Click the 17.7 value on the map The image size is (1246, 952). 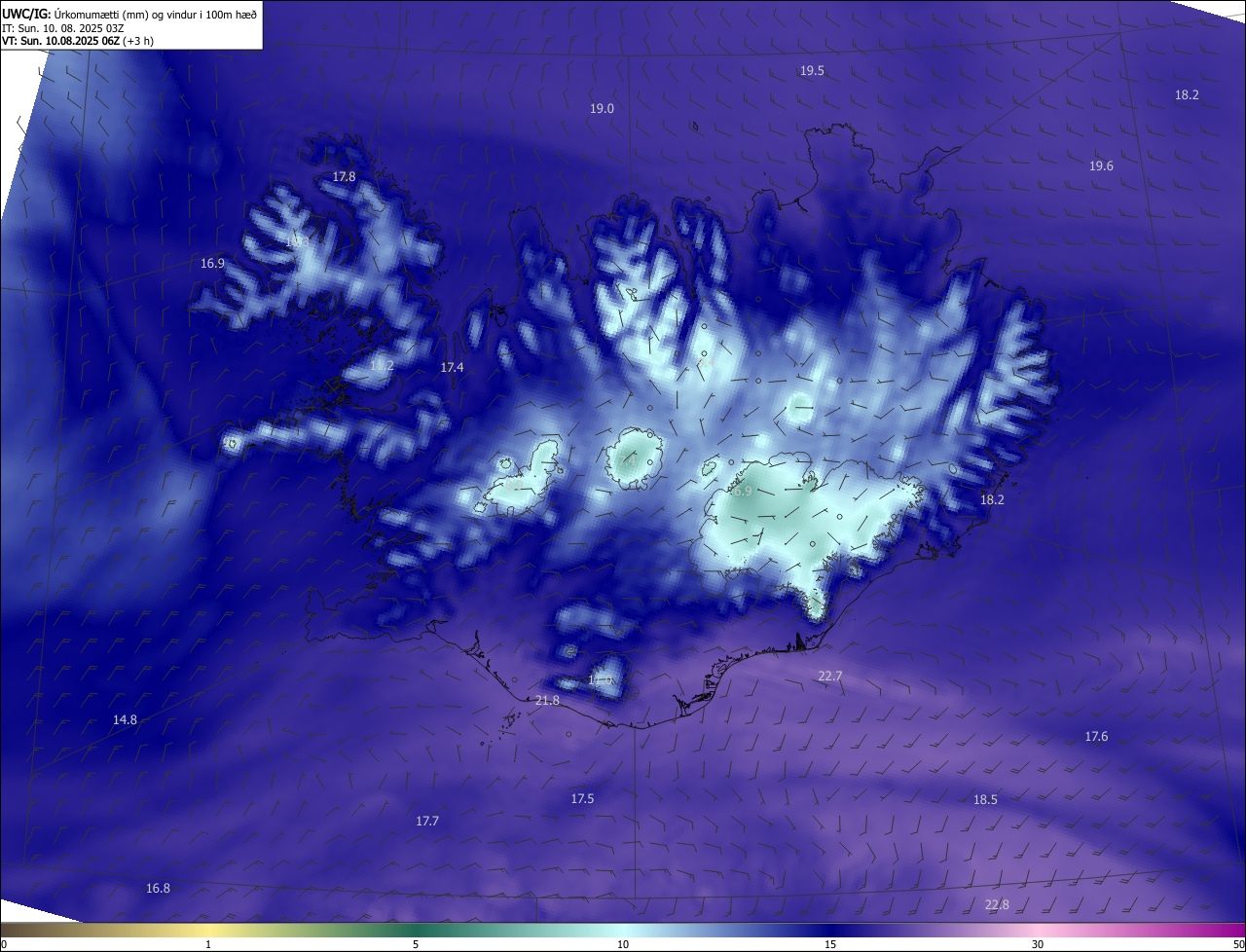(x=427, y=822)
